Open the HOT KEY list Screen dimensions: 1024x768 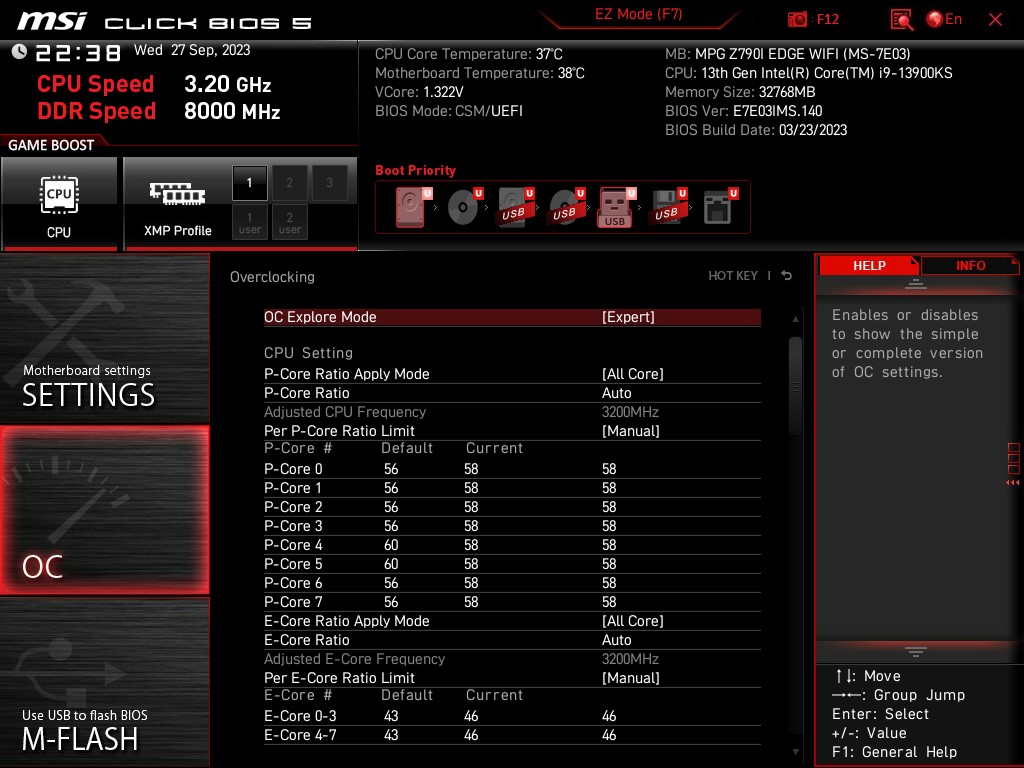click(x=733, y=276)
